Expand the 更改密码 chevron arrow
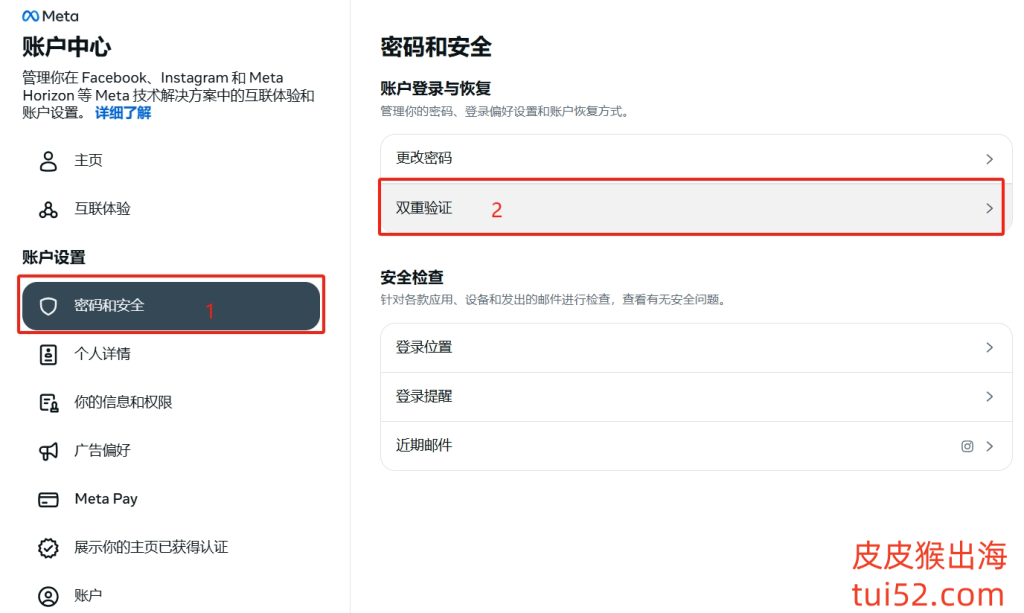Viewport: 1024px width, 613px height. coord(989,159)
